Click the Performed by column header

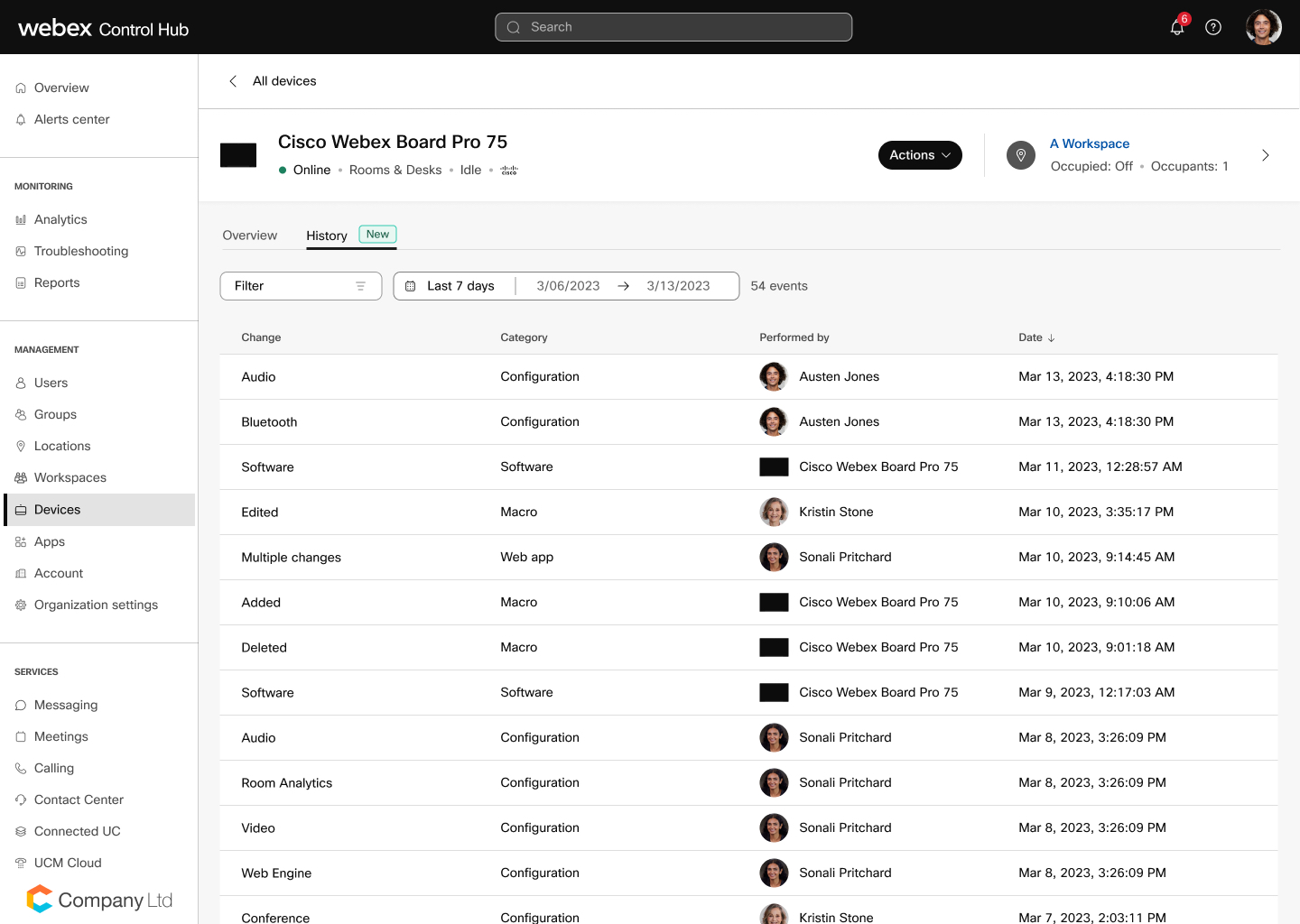[x=794, y=337]
